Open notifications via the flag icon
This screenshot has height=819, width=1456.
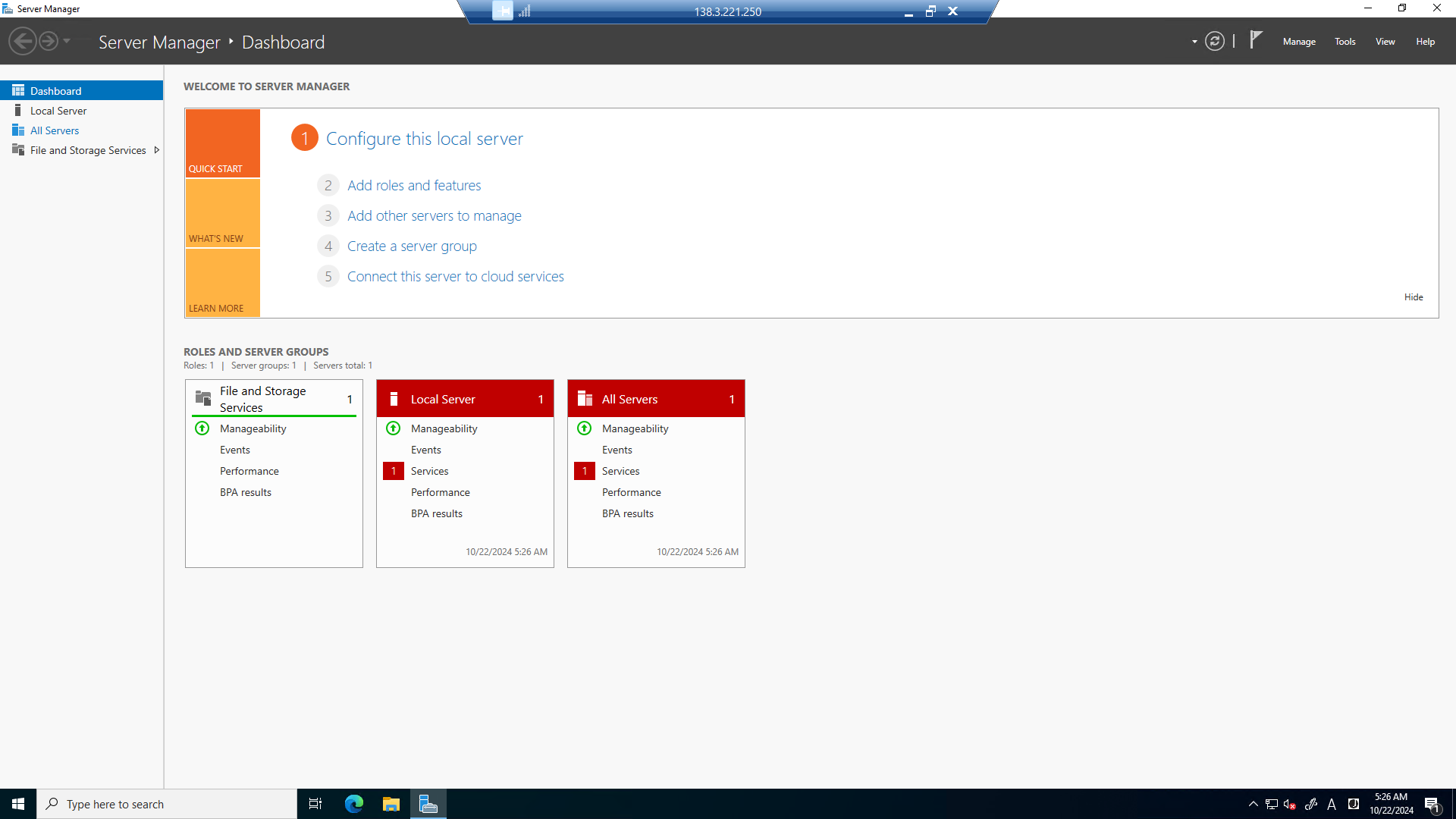pos(1256,39)
